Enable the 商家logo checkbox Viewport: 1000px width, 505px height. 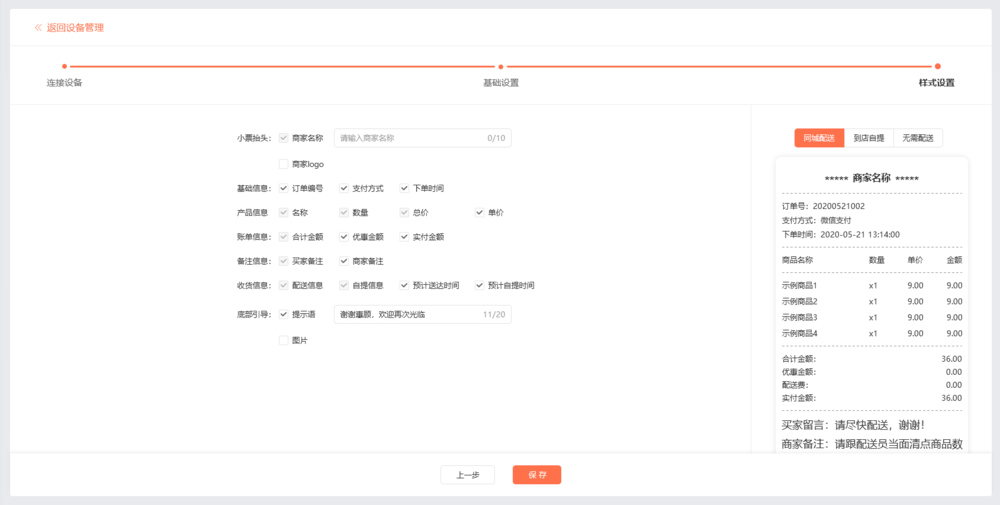(x=284, y=164)
